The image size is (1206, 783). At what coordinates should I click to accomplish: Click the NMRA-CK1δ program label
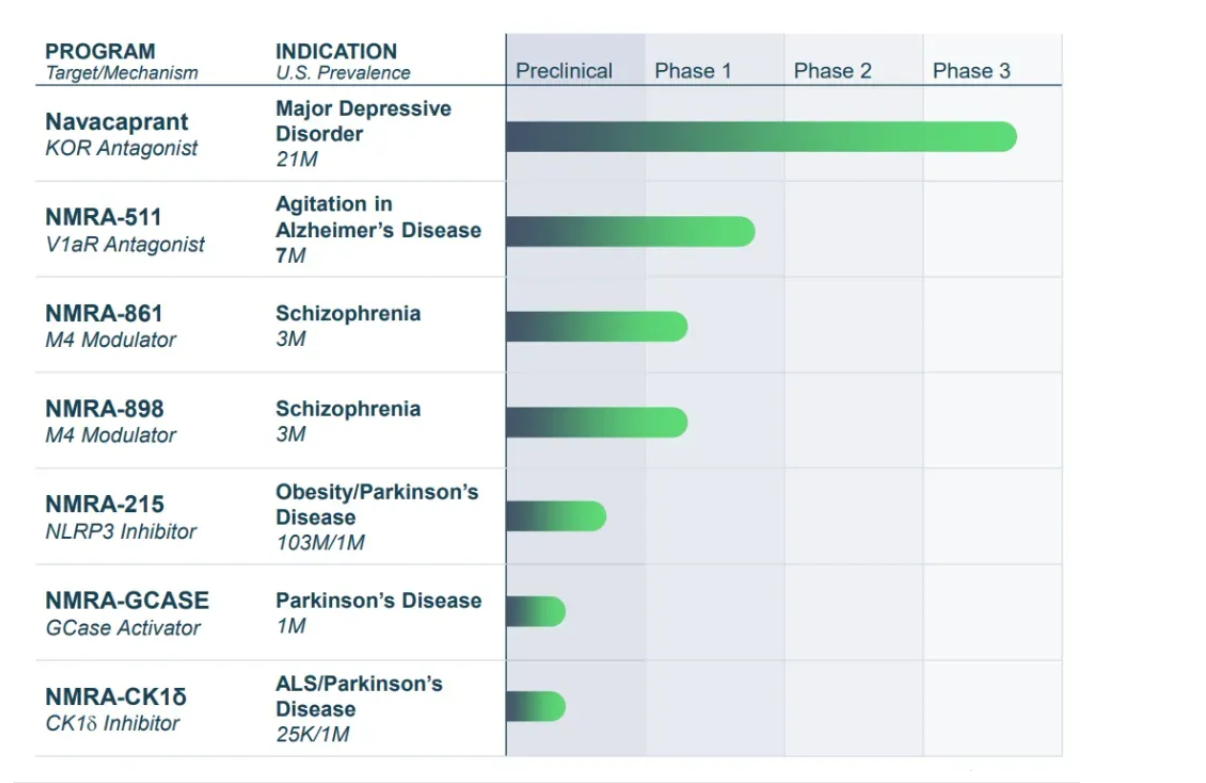(116, 697)
